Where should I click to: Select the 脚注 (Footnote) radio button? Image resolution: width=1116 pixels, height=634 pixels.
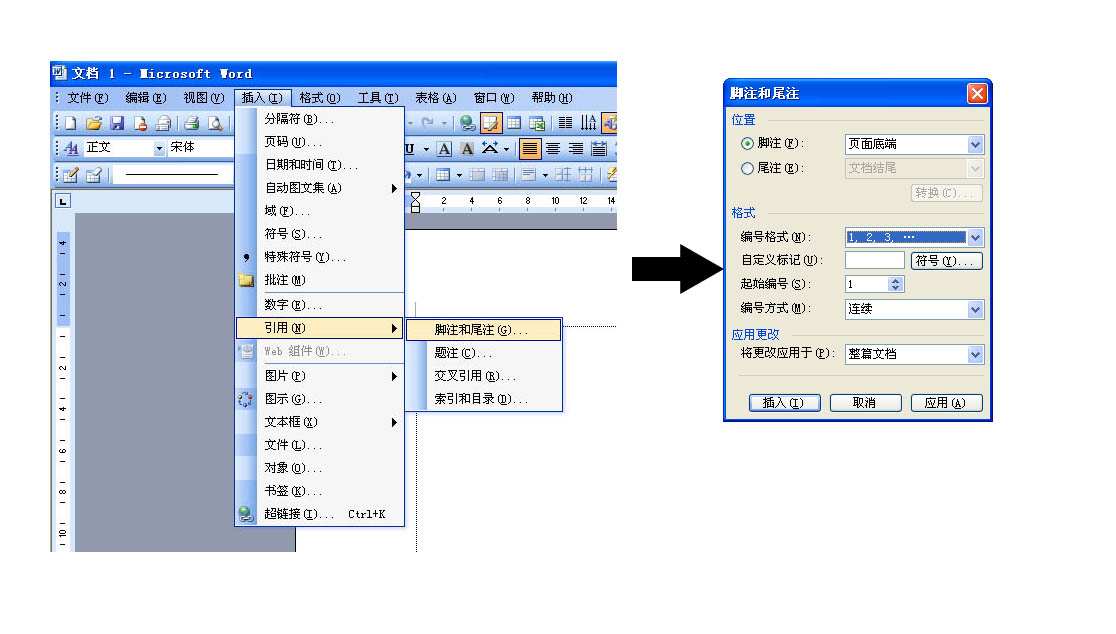tap(747, 144)
